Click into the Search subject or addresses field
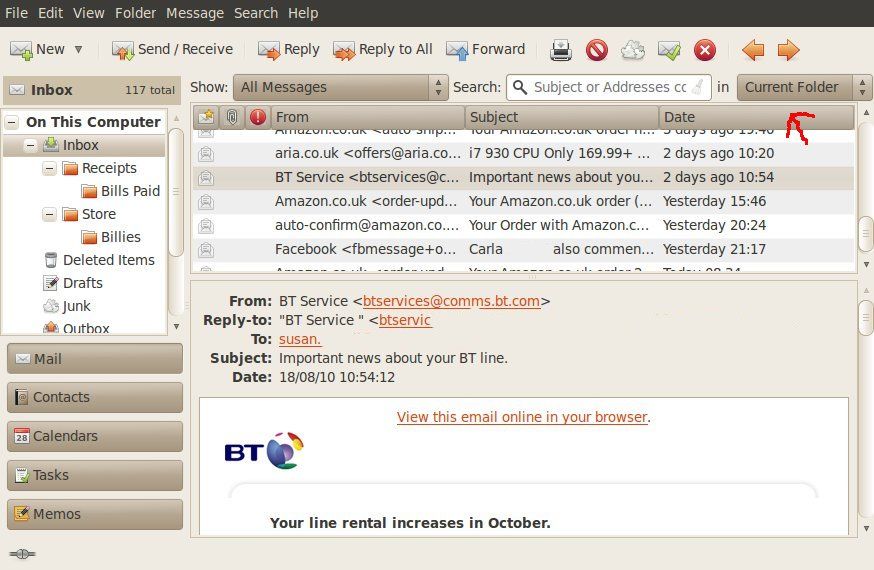The image size is (874, 570). (608, 87)
